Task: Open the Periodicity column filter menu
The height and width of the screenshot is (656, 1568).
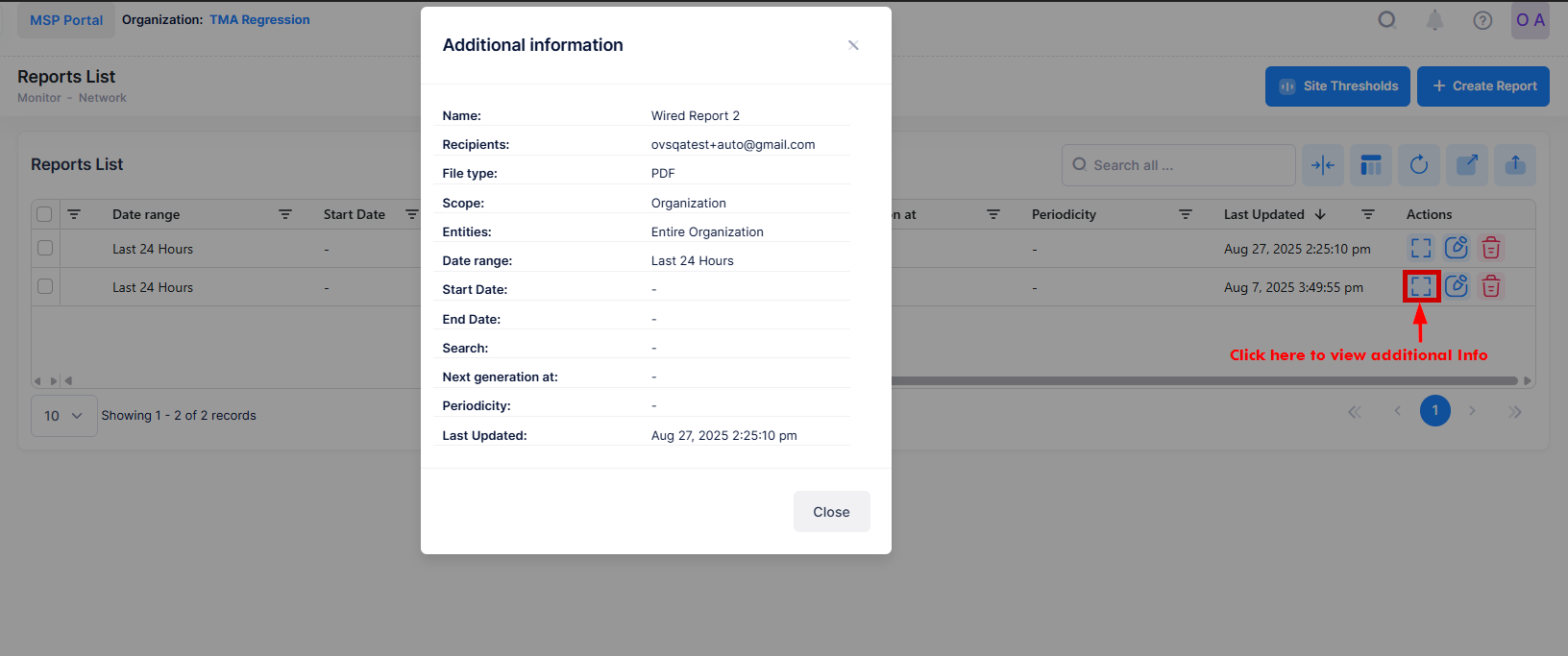Action: click(x=1185, y=214)
